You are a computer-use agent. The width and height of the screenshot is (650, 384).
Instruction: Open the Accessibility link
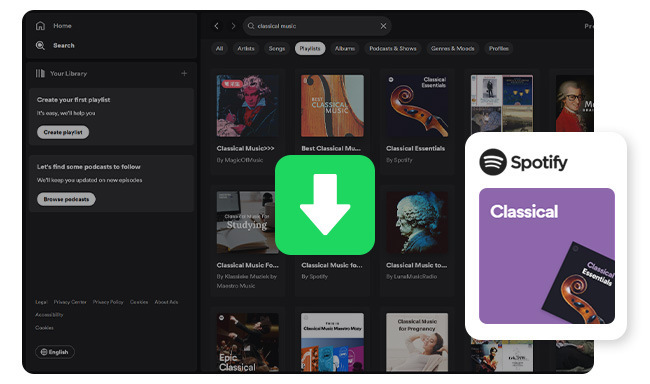pos(49,315)
